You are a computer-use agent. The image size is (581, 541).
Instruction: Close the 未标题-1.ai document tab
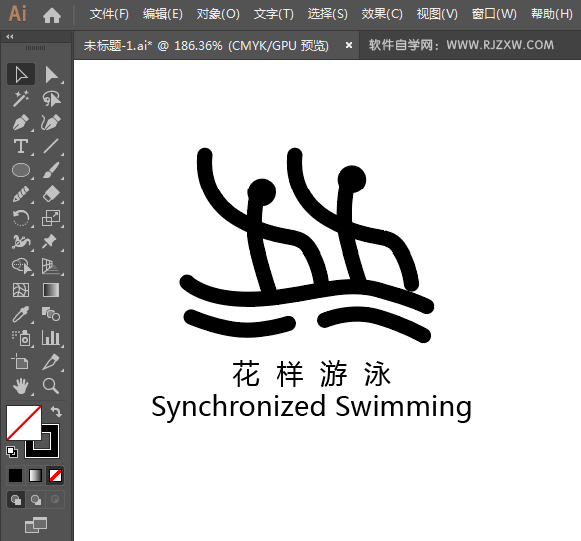349,45
